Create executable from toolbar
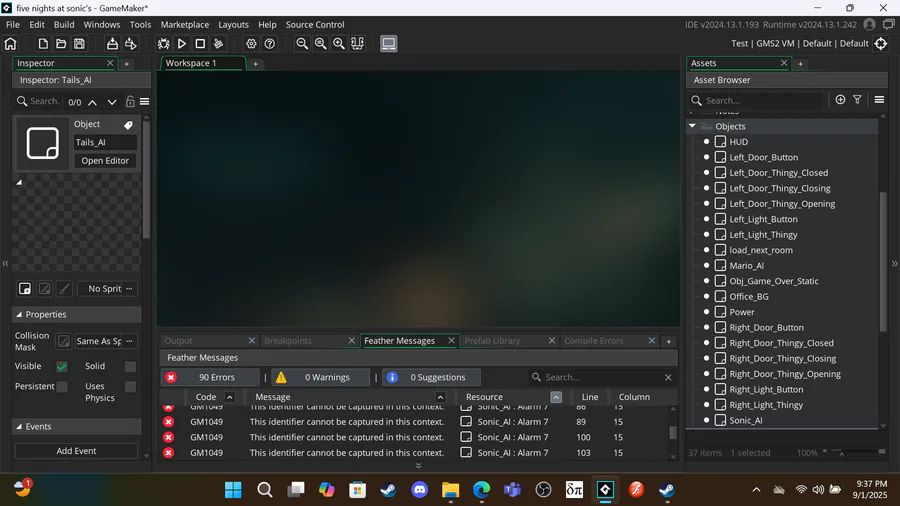The image size is (900, 506). (112, 44)
